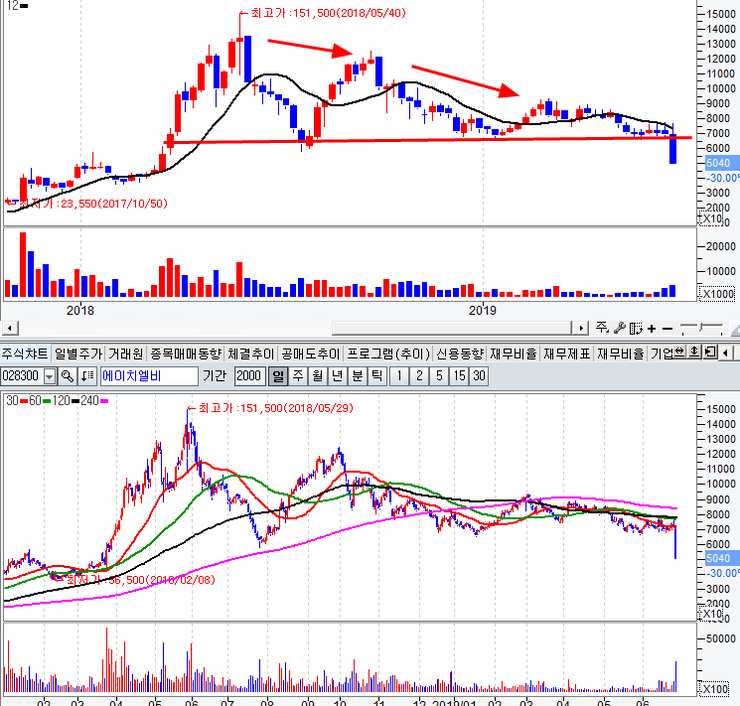Click the magenta 240 moving average legend

[94, 401]
